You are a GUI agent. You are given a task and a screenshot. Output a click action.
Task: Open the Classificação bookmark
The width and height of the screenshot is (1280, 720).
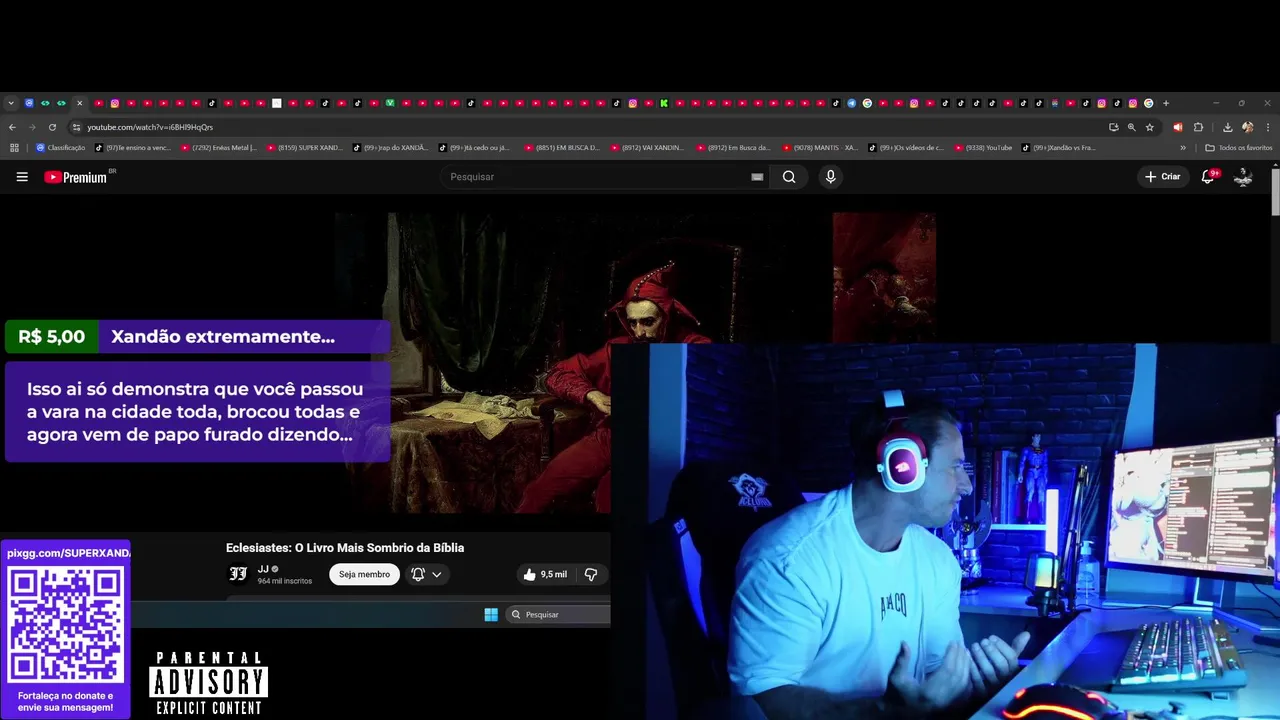click(61, 148)
